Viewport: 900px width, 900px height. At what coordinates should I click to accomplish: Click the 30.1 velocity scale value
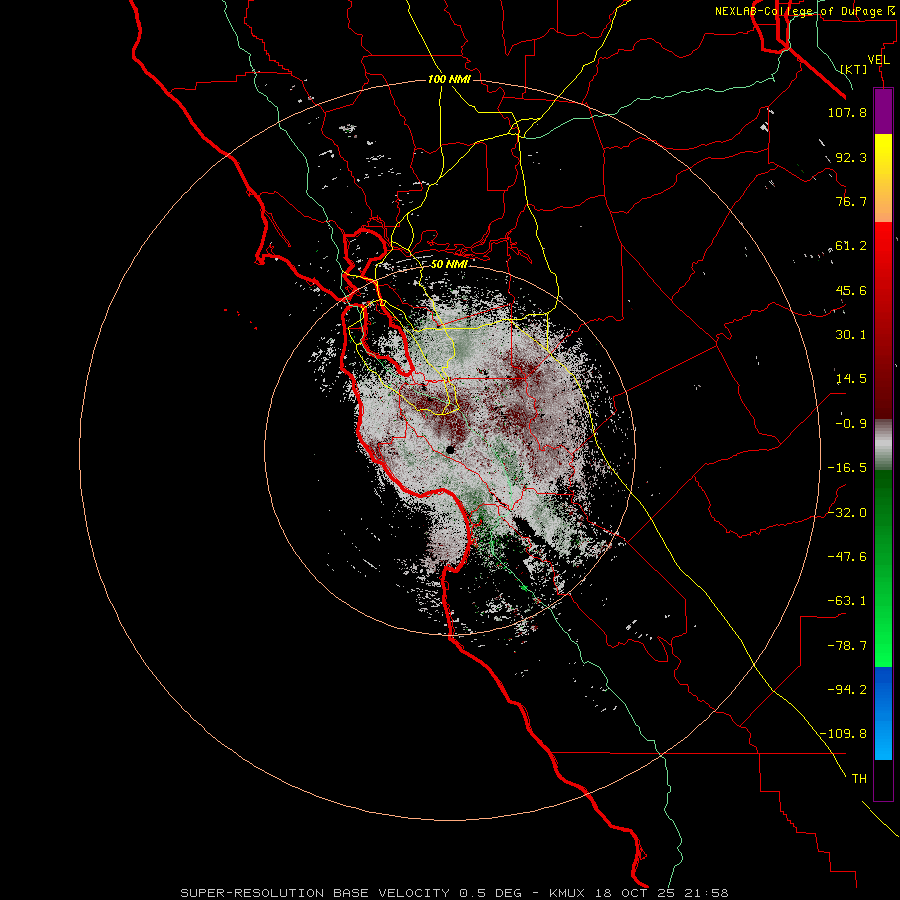coord(851,335)
